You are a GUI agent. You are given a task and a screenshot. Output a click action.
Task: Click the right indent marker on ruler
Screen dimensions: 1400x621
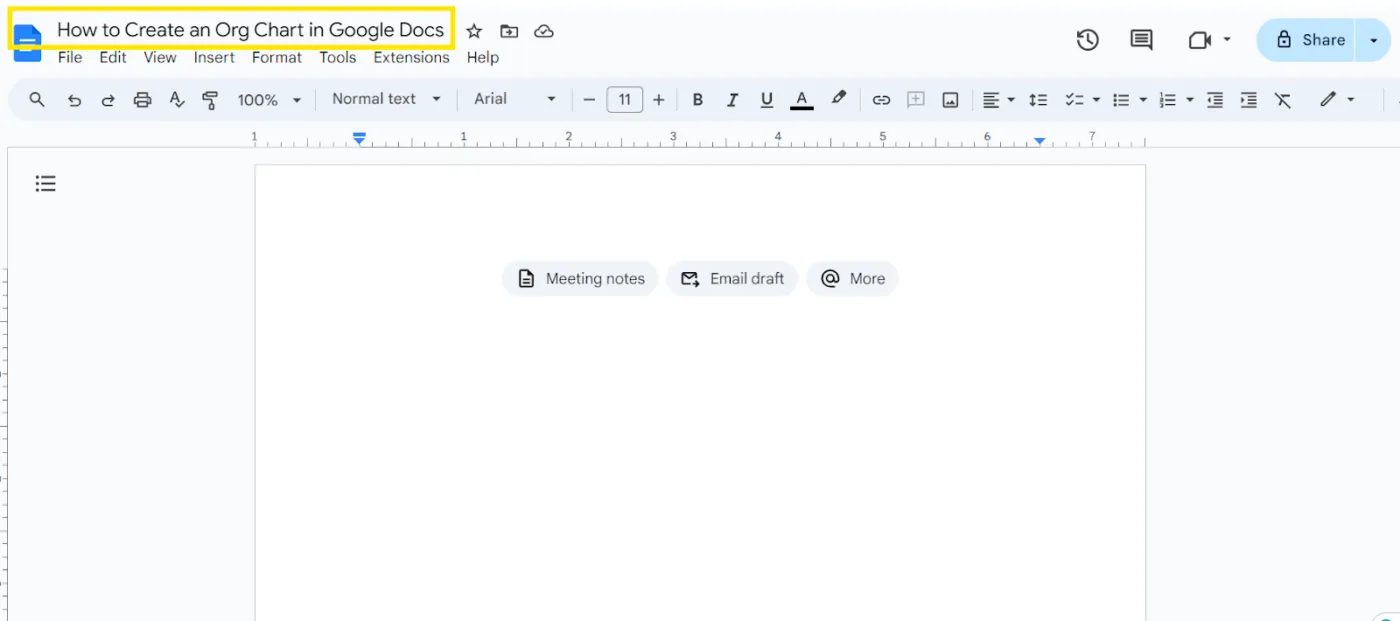tap(1040, 141)
